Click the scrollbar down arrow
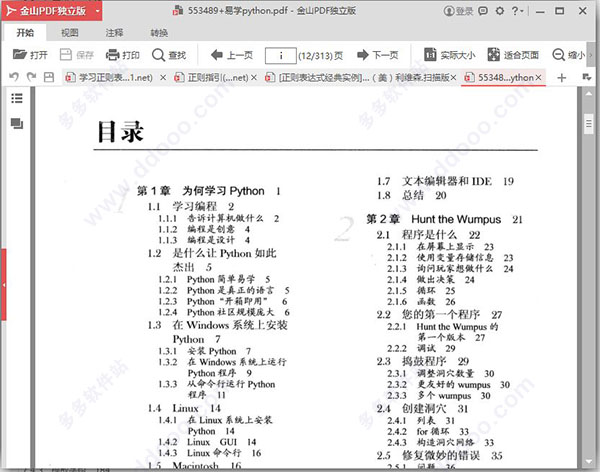Image resolution: width=600 pixels, height=472 pixels. point(589,462)
